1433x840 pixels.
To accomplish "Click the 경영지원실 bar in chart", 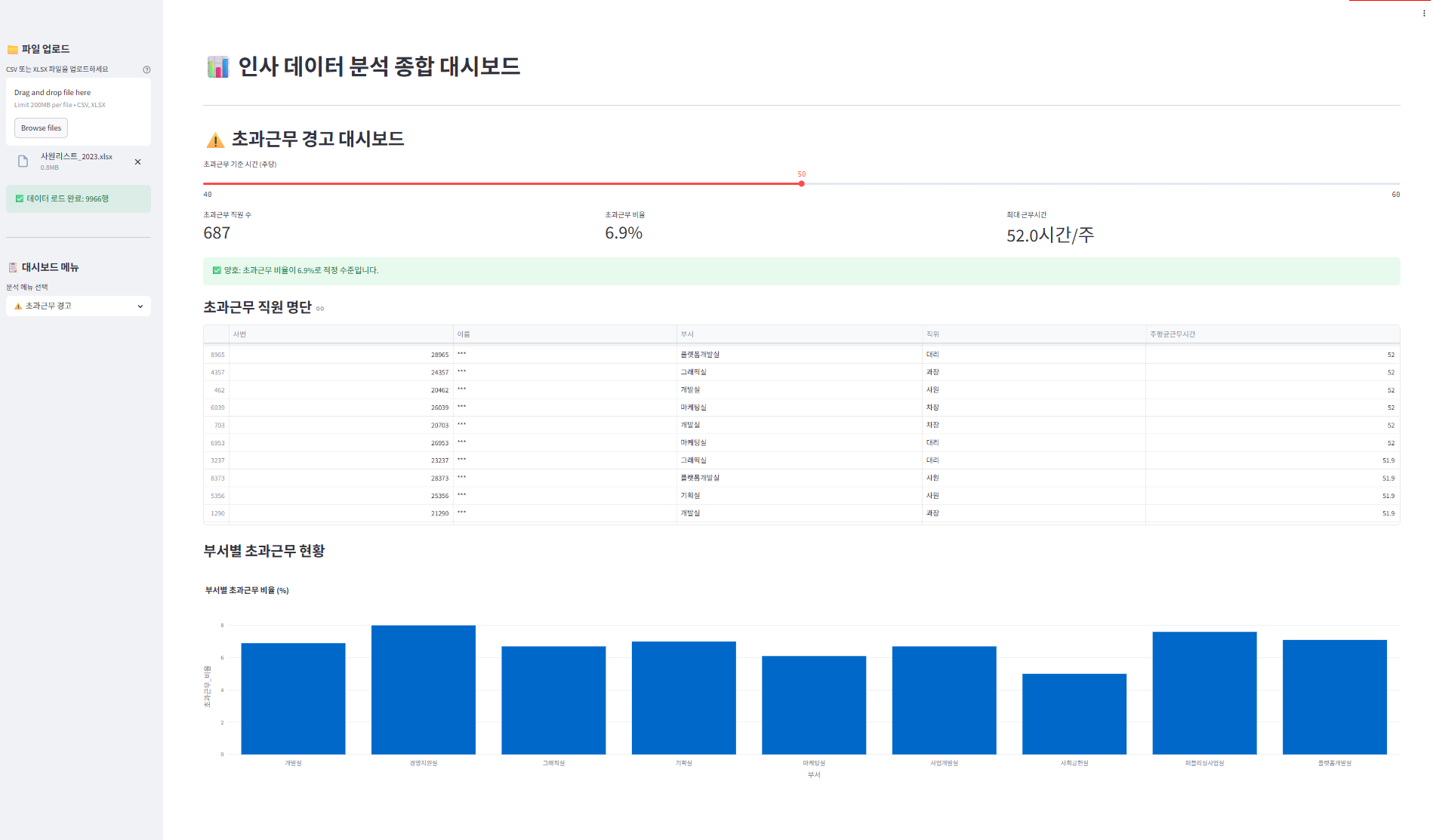I will [424, 690].
